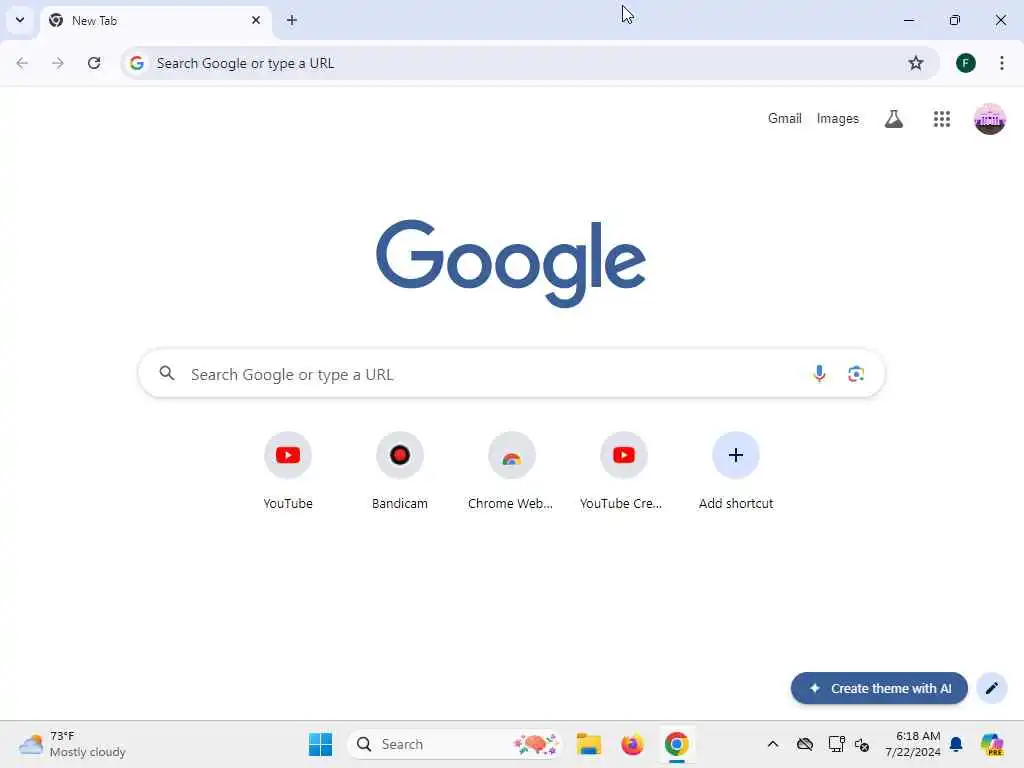Open File Explorer from taskbar
This screenshot has width=1024, height=768.
588,744
